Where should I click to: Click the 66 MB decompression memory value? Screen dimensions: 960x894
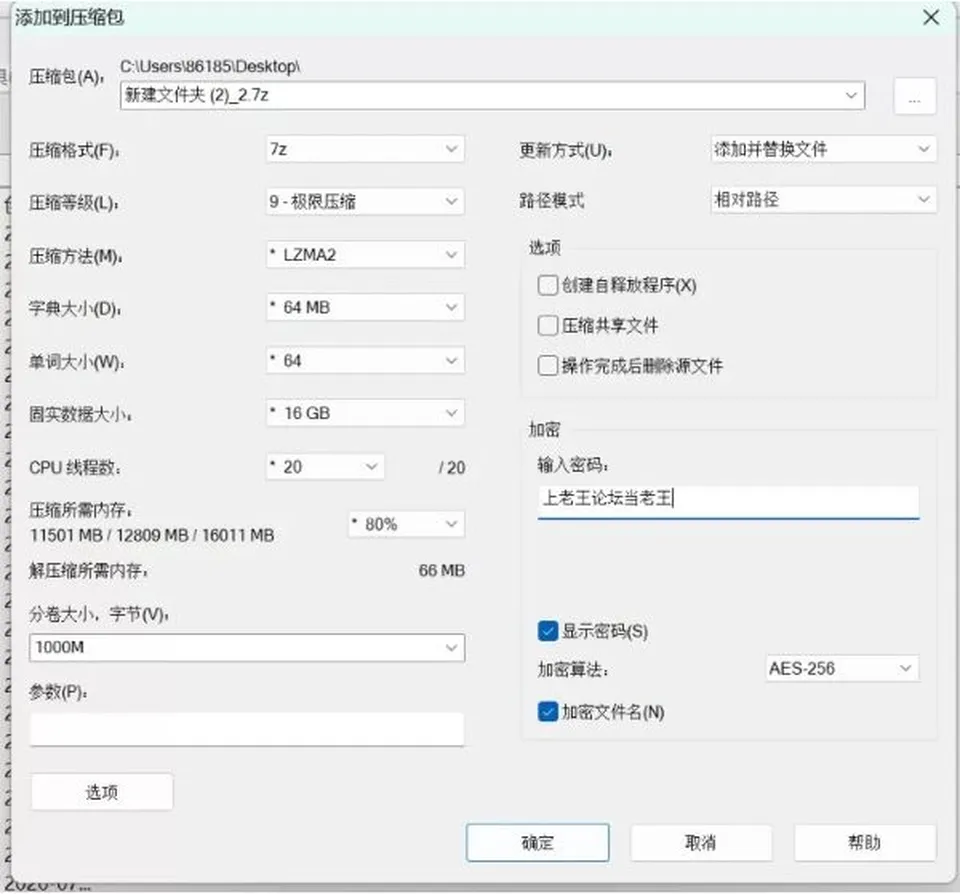442,571
